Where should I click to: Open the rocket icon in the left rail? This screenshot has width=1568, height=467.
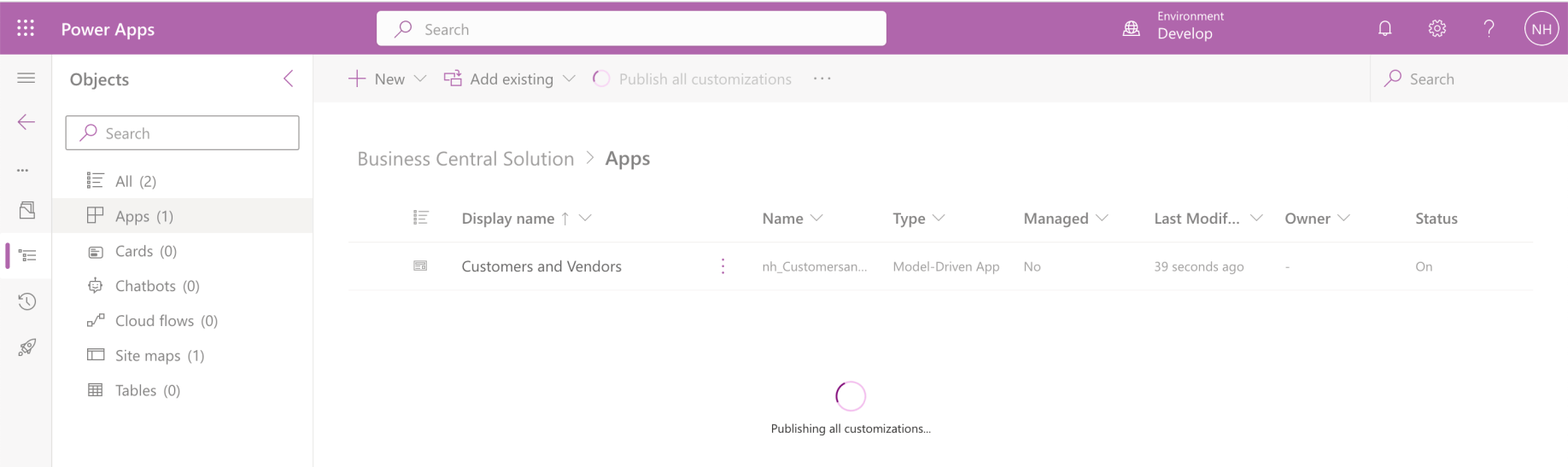tap(27, 347)
